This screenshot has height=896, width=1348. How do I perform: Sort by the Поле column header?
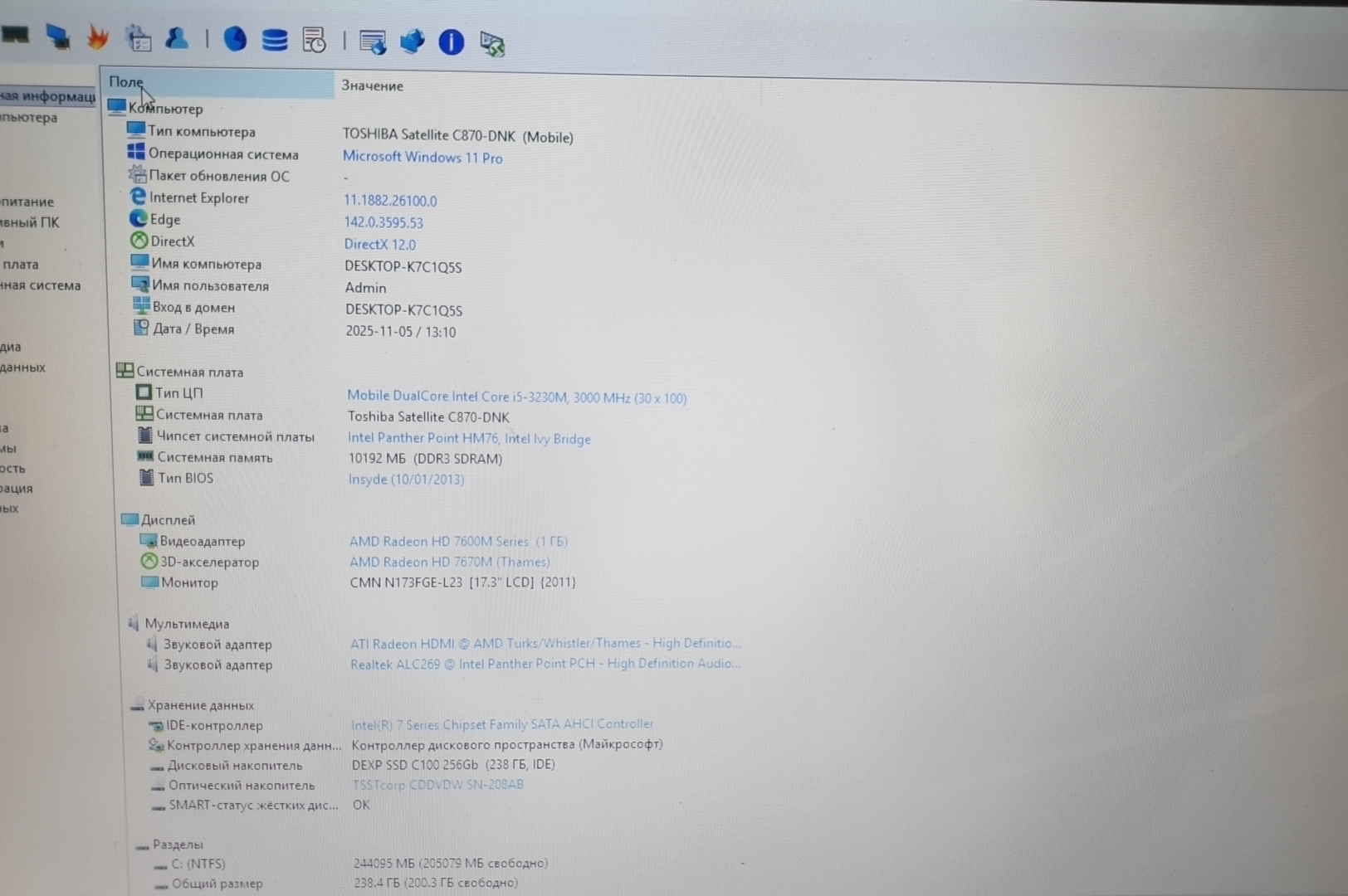point(126,82)
